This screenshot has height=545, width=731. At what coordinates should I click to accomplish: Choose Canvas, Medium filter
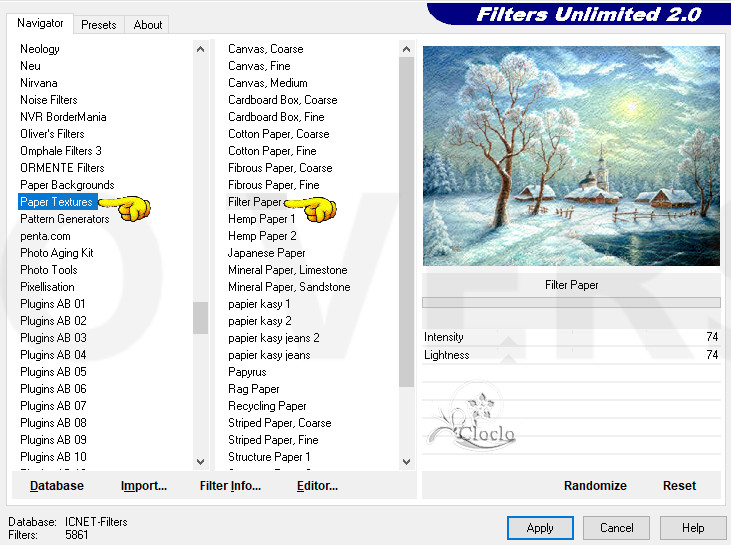[268, 83]
